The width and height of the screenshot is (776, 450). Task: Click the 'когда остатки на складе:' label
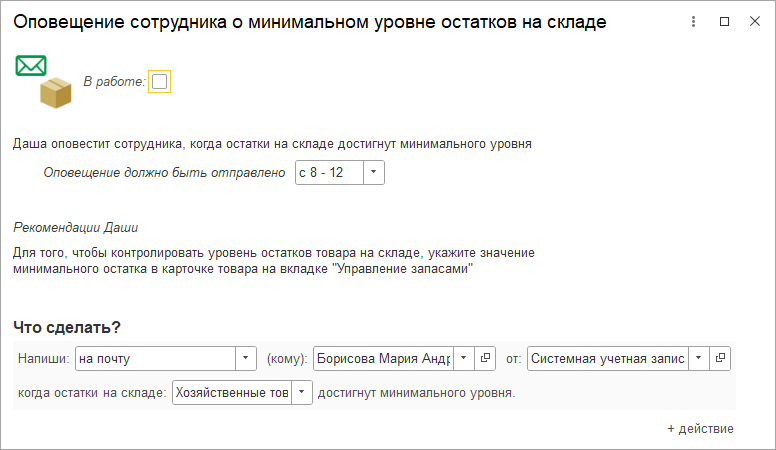point(92,393)
